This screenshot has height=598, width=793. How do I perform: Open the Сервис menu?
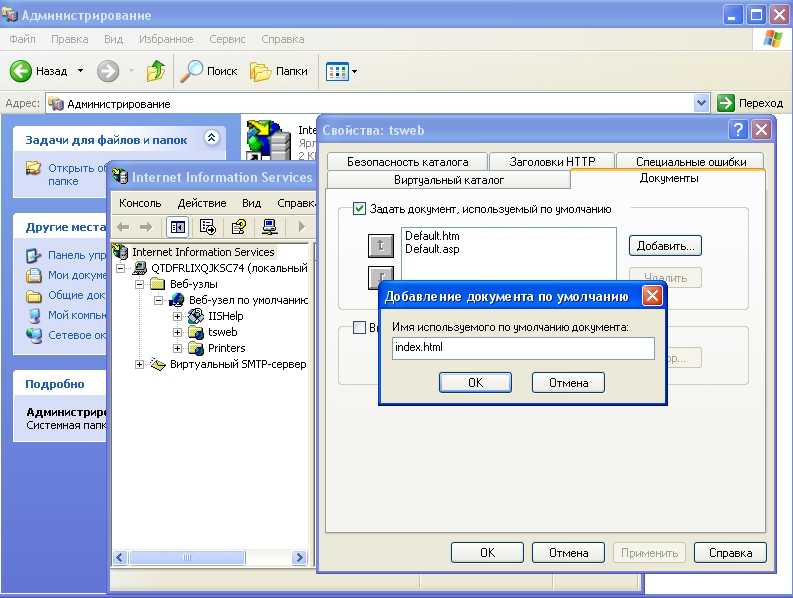click(x=227, y=39)
